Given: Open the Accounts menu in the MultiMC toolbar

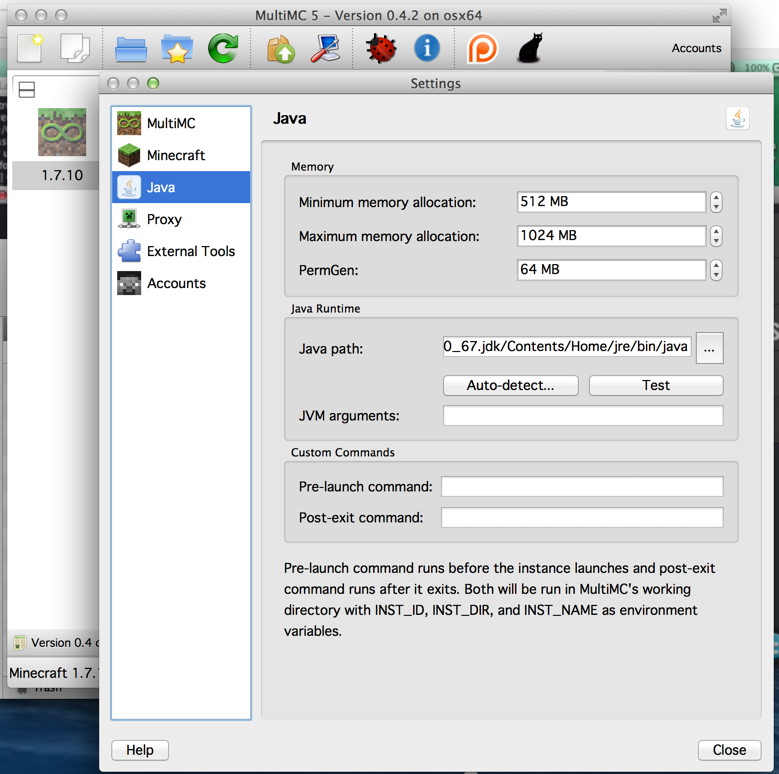Looking at the screenshot, I should (x=696, y=48).
